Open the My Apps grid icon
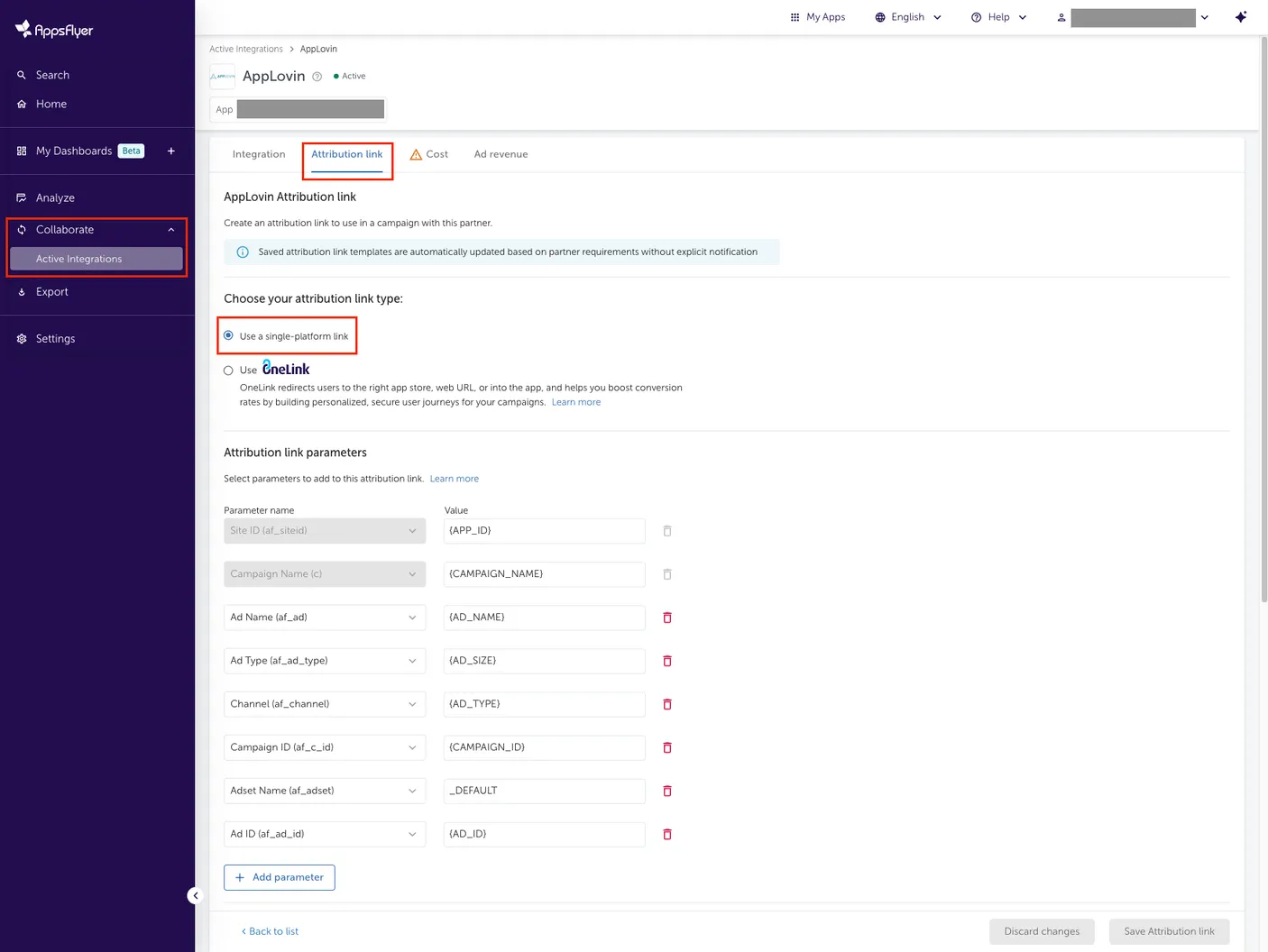The height and width of the screenshot is (952, 1268). (795, 17)
